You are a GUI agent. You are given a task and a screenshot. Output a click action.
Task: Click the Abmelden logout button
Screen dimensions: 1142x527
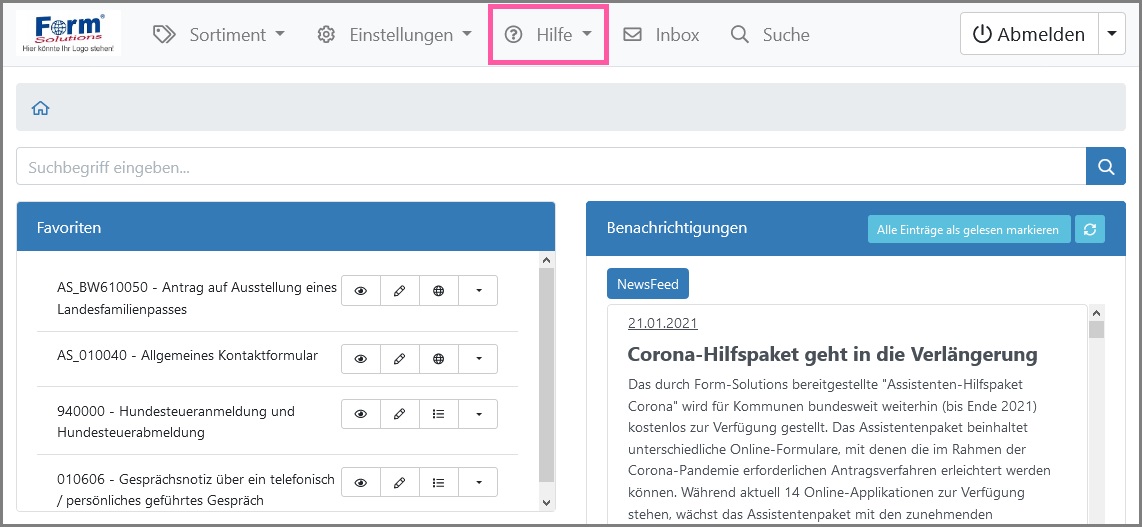pos(1029,34)
